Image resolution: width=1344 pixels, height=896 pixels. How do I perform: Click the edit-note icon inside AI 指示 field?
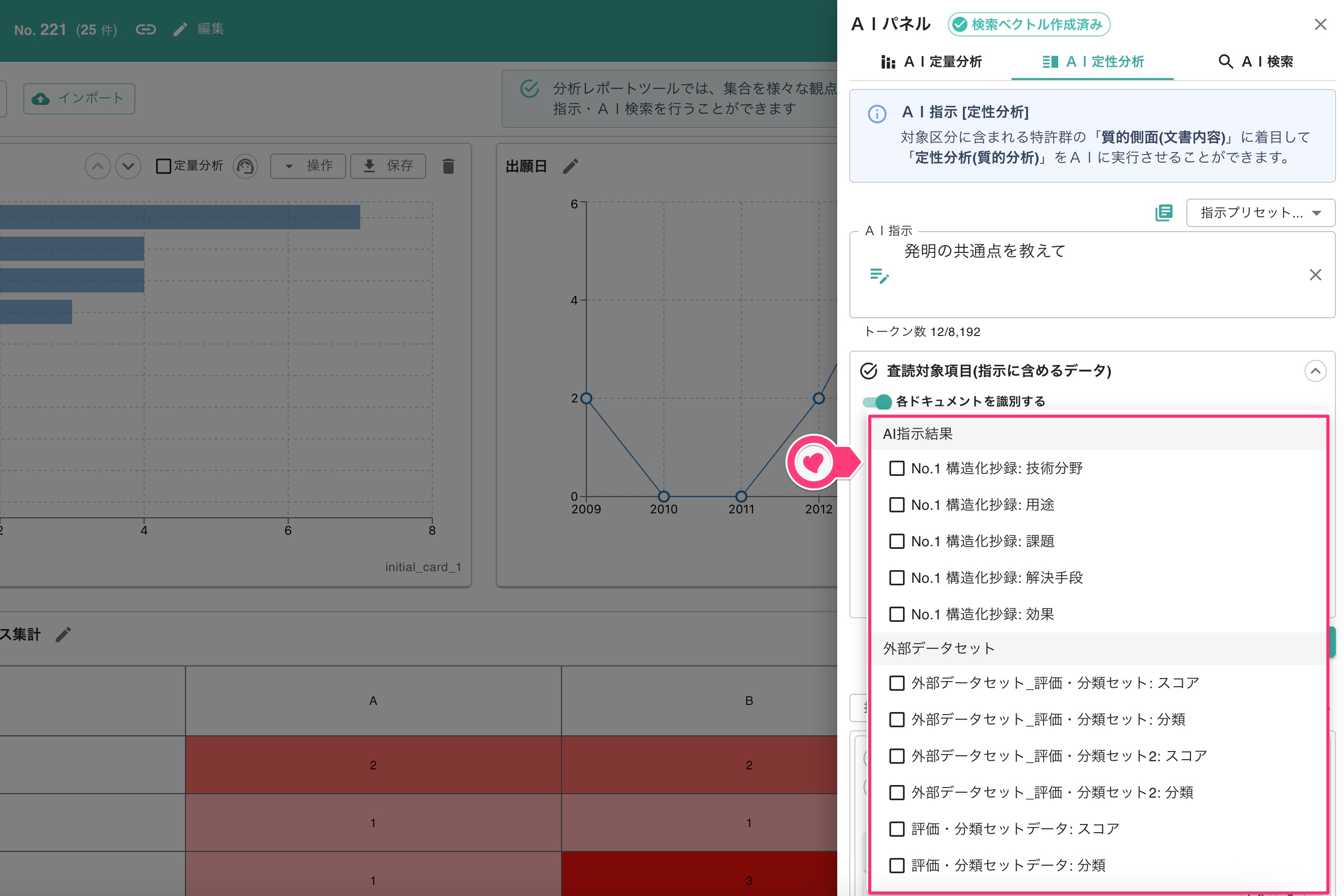click(879, 275)
